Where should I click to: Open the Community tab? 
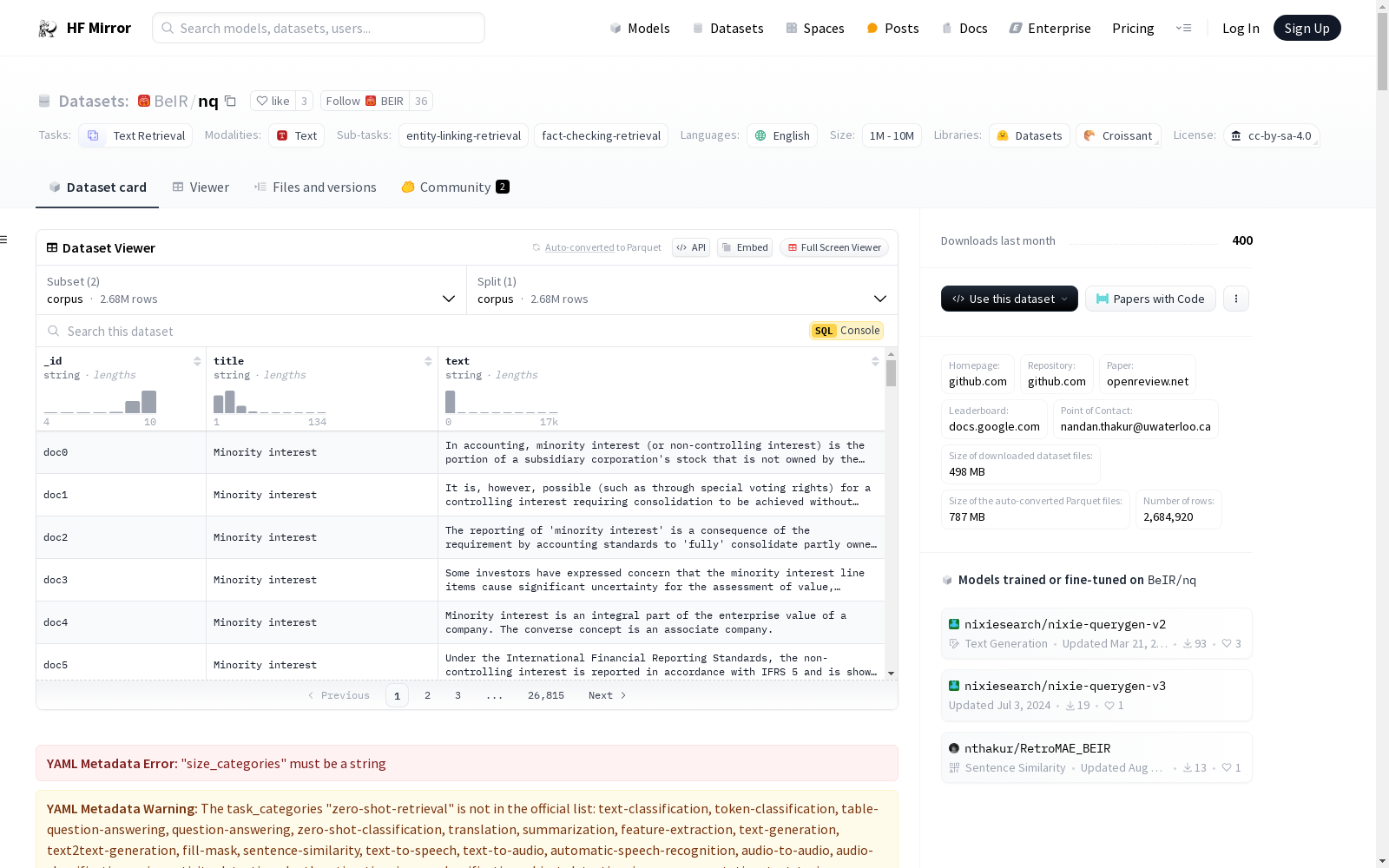point(455,187)
